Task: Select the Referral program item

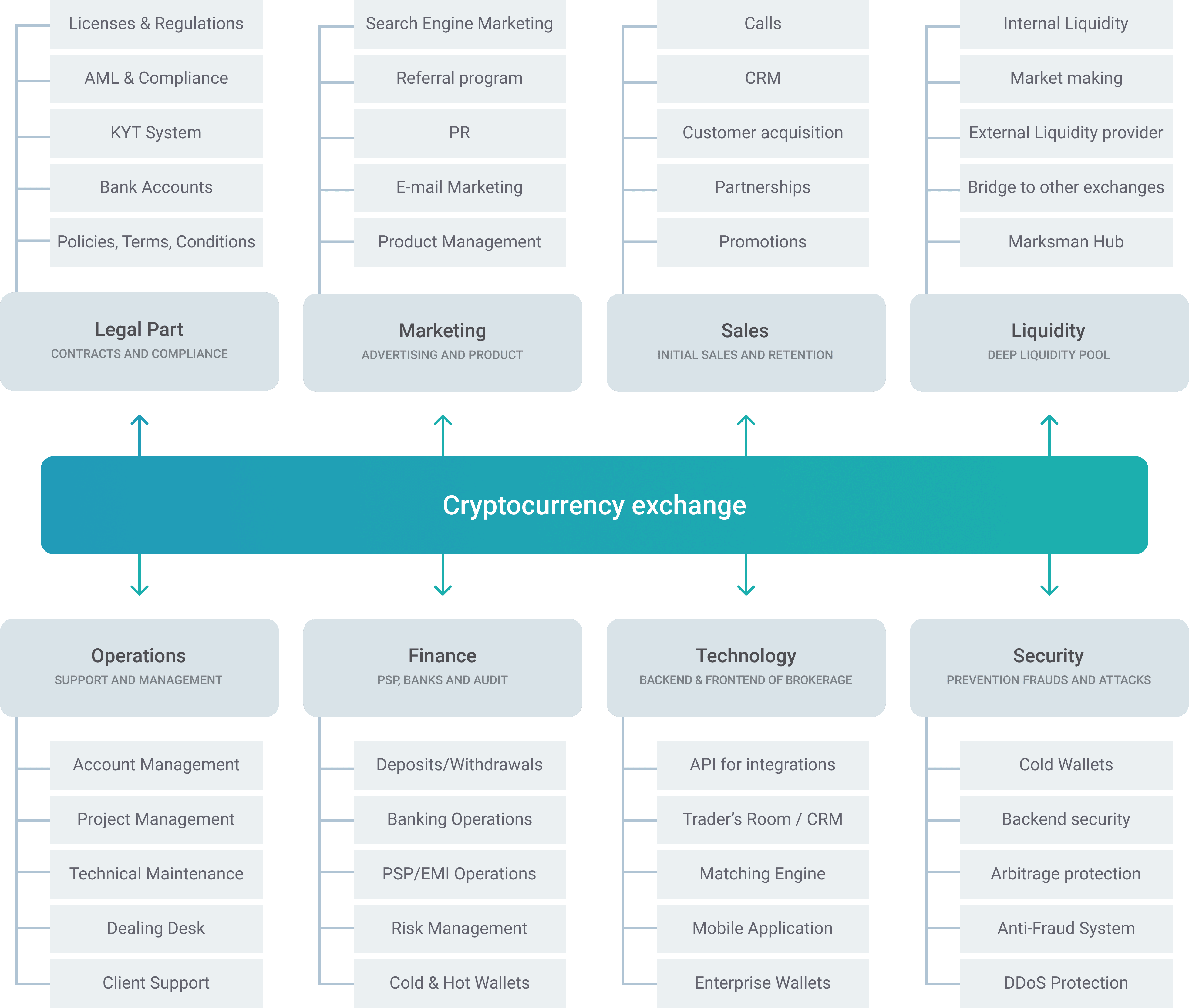Action: coord(460,78)
